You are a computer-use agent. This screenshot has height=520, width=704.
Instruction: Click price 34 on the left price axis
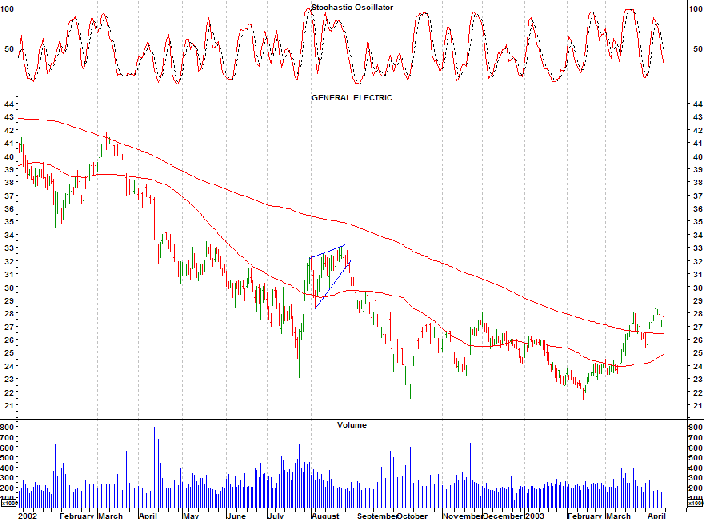click(x=9, y=235)
